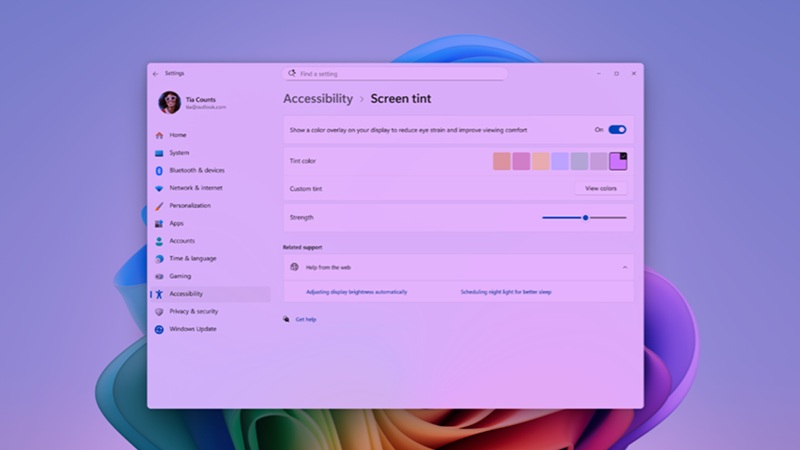
Task: Click Tia Counts account name
Action: [201, 99]
